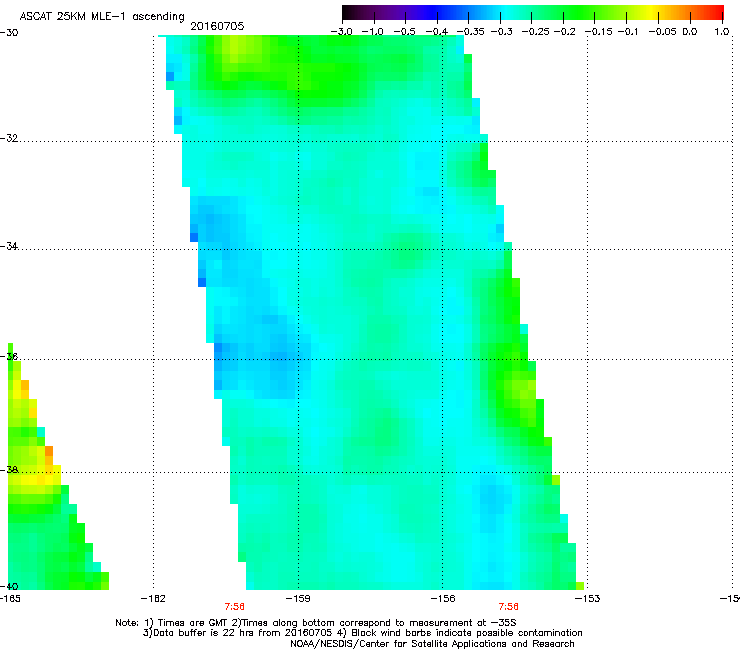Screen dimensions: 740x650
Task: Click the colorbar label -0.1
Action: [628, 32]
